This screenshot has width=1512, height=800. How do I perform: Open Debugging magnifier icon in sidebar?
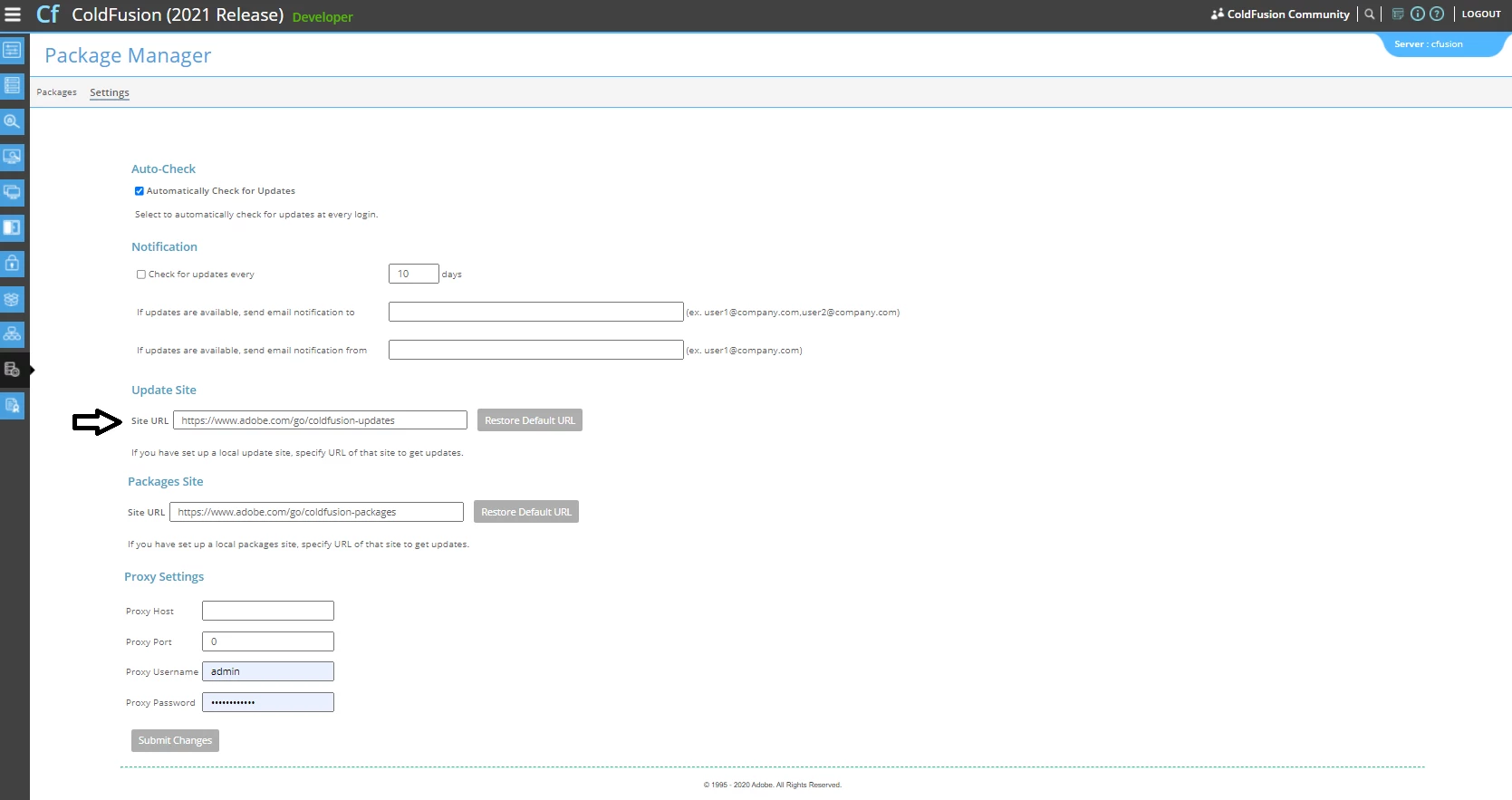pos(12,121)
